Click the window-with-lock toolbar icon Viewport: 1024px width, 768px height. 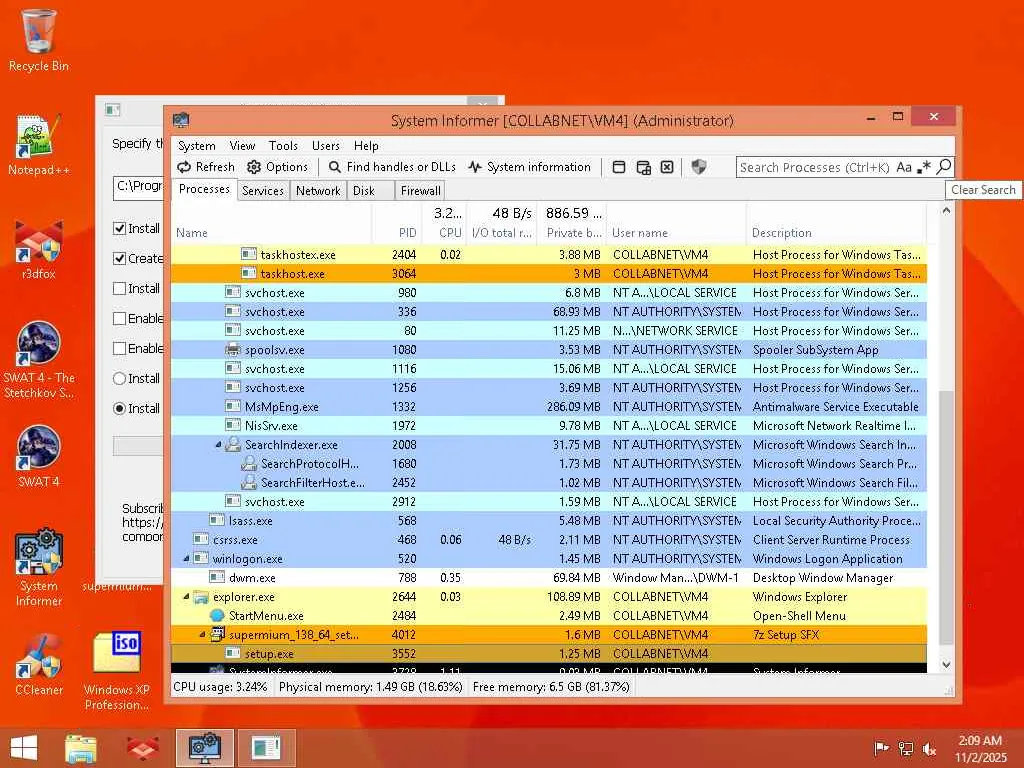pos(643,167)
